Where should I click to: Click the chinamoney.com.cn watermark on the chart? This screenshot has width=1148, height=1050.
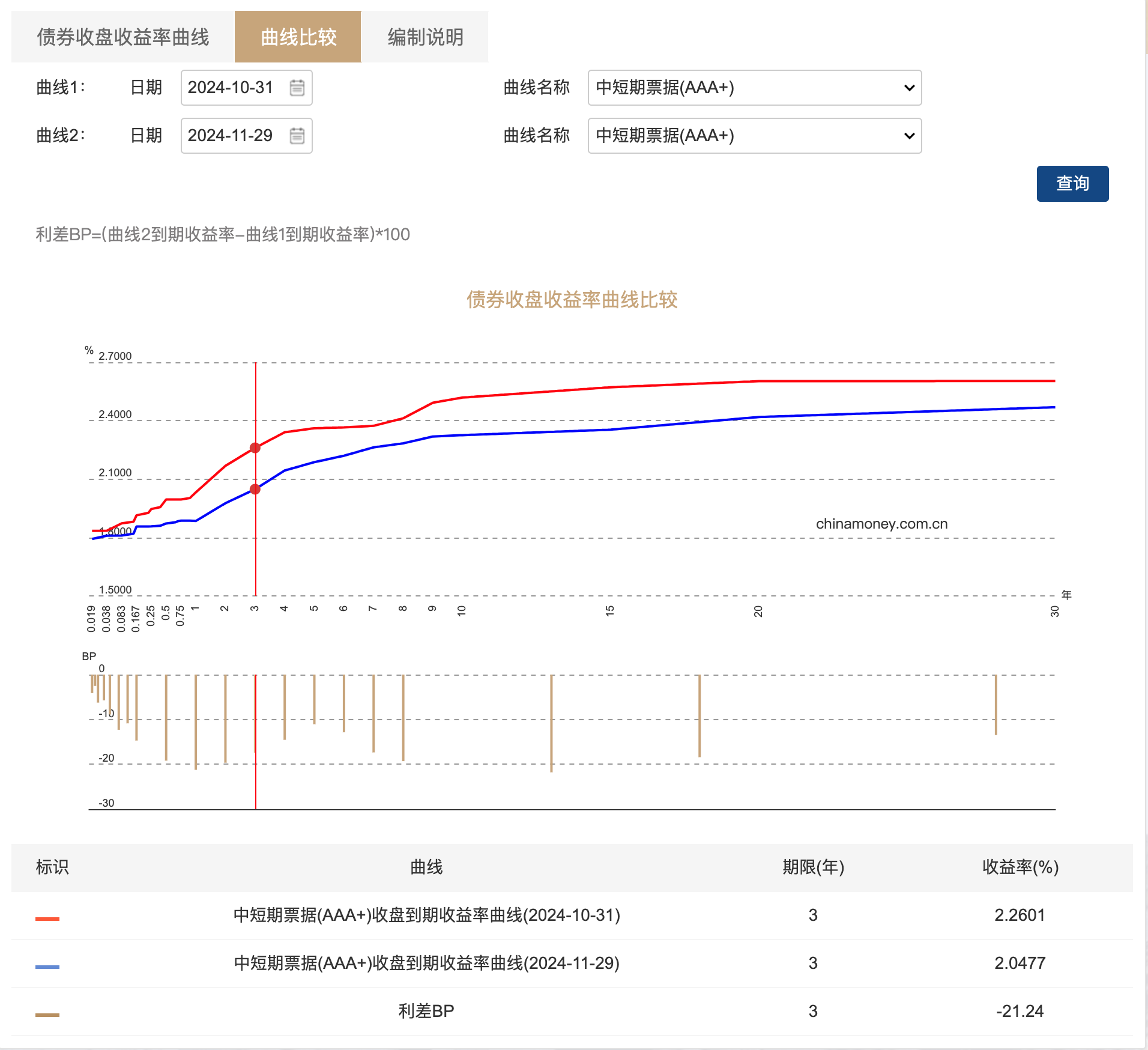coord(880,523)
